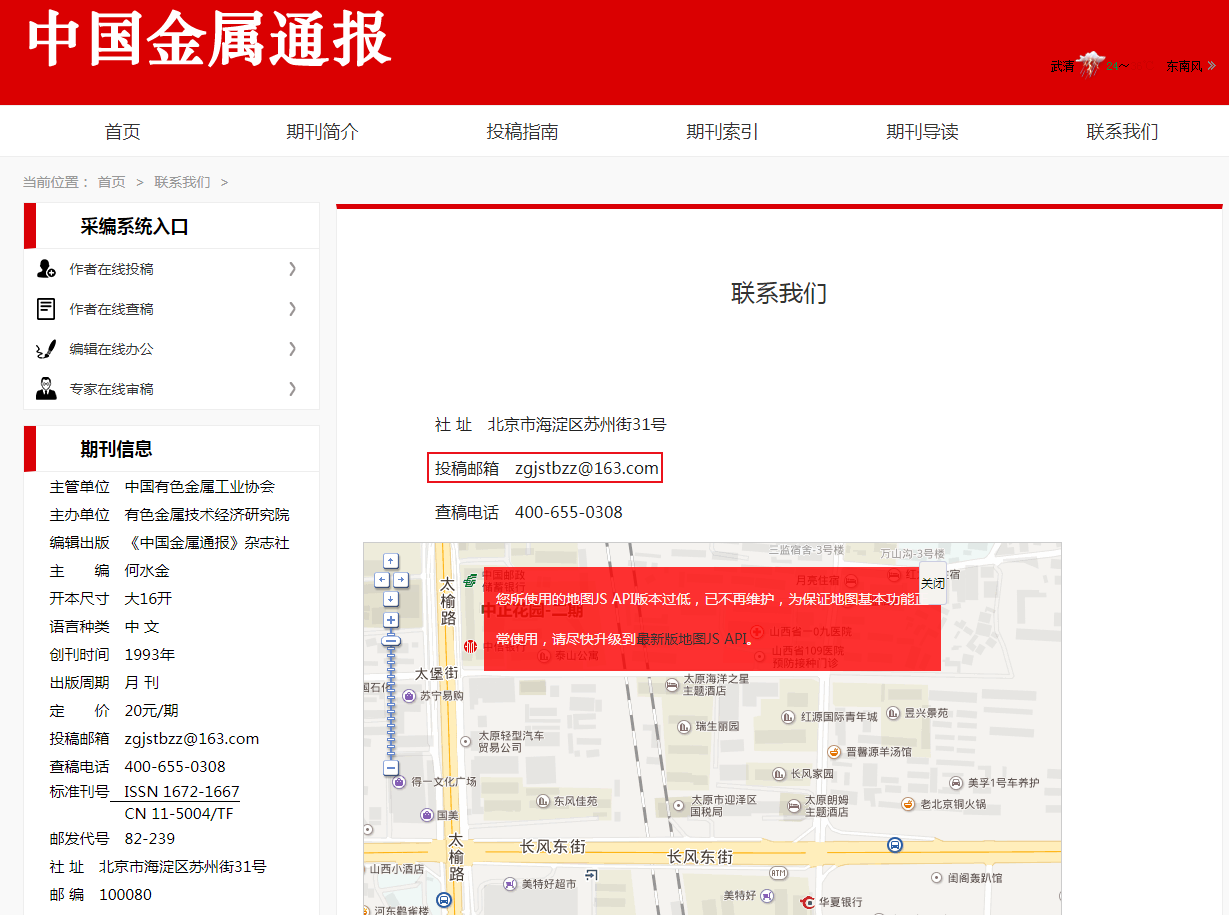Click the 专家在线审稿 person icon
This screenshot has width=1229, height=915.
pyautogui.click(x=46, y=389)
